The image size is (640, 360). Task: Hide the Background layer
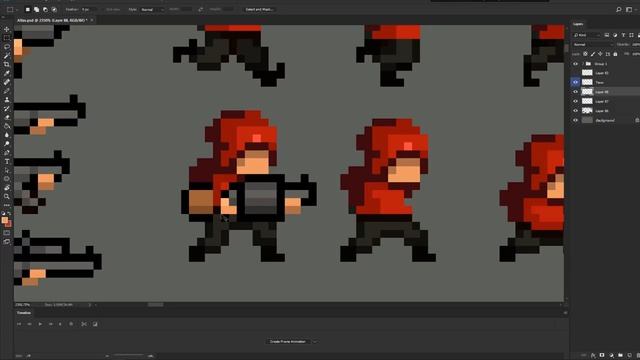click(x=576, y=120)
